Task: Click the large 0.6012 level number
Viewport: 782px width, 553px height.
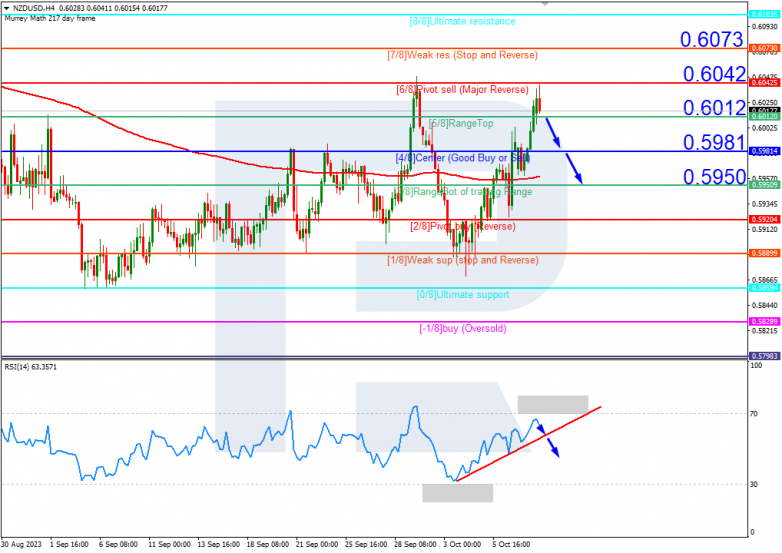Action: click(714, 108)
